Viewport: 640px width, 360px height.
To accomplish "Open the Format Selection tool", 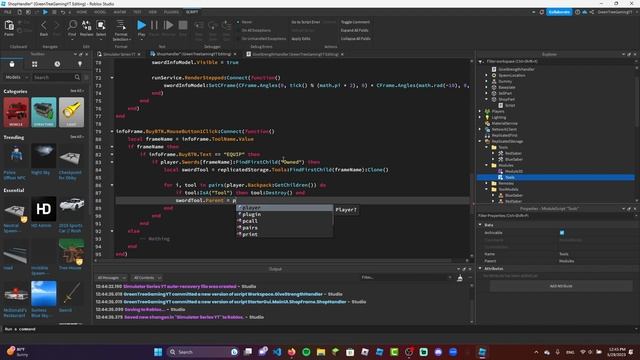I will (121, 30).
